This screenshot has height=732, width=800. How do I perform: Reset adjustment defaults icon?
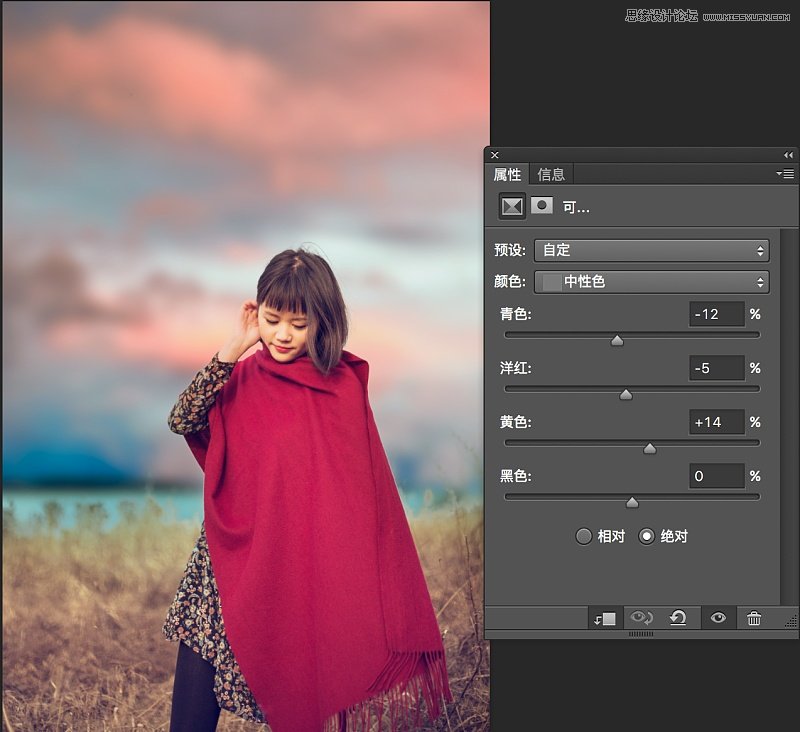click(678, 618)
